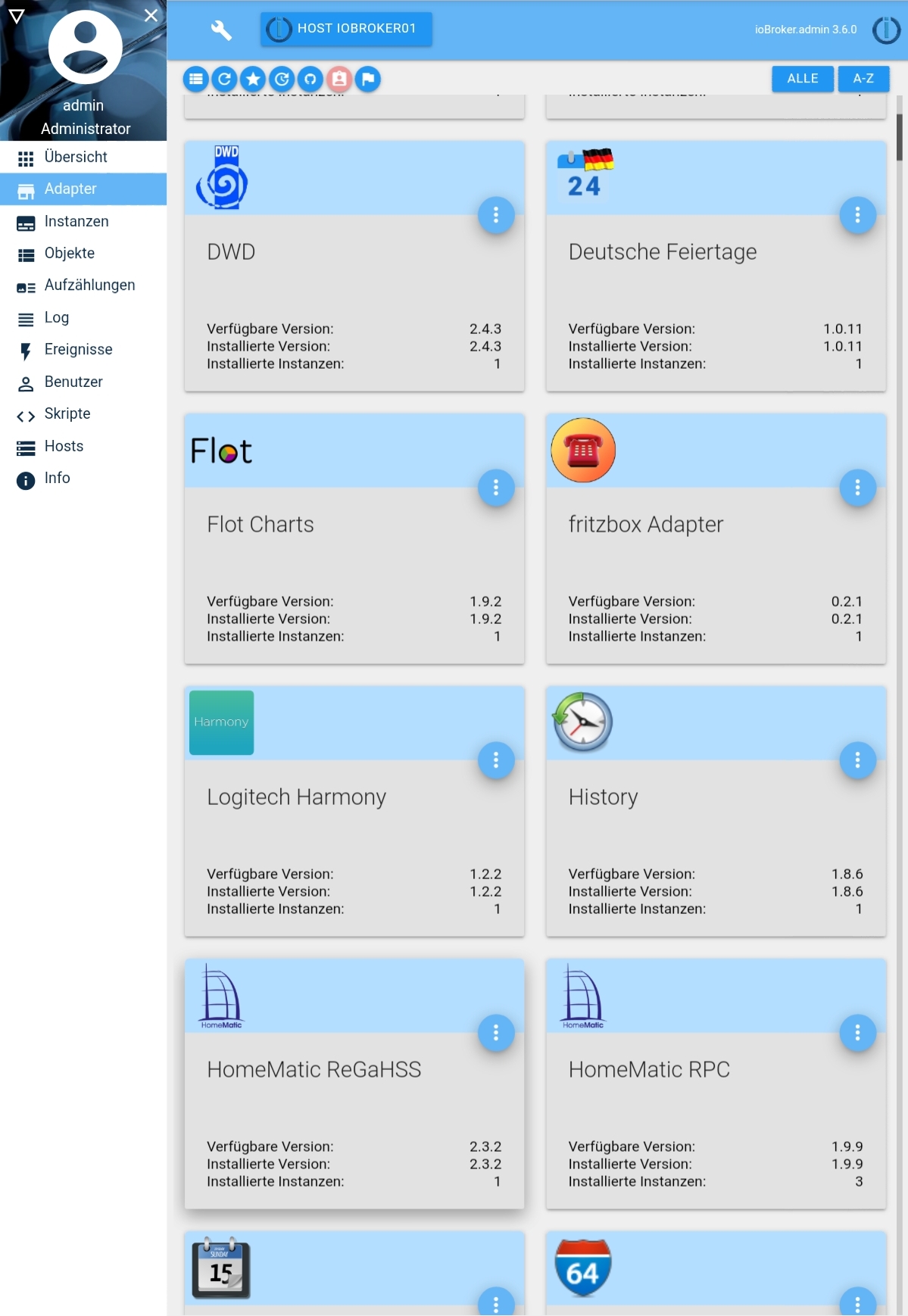Click the vertical scrollbar thumb

[x=900, y=137]
